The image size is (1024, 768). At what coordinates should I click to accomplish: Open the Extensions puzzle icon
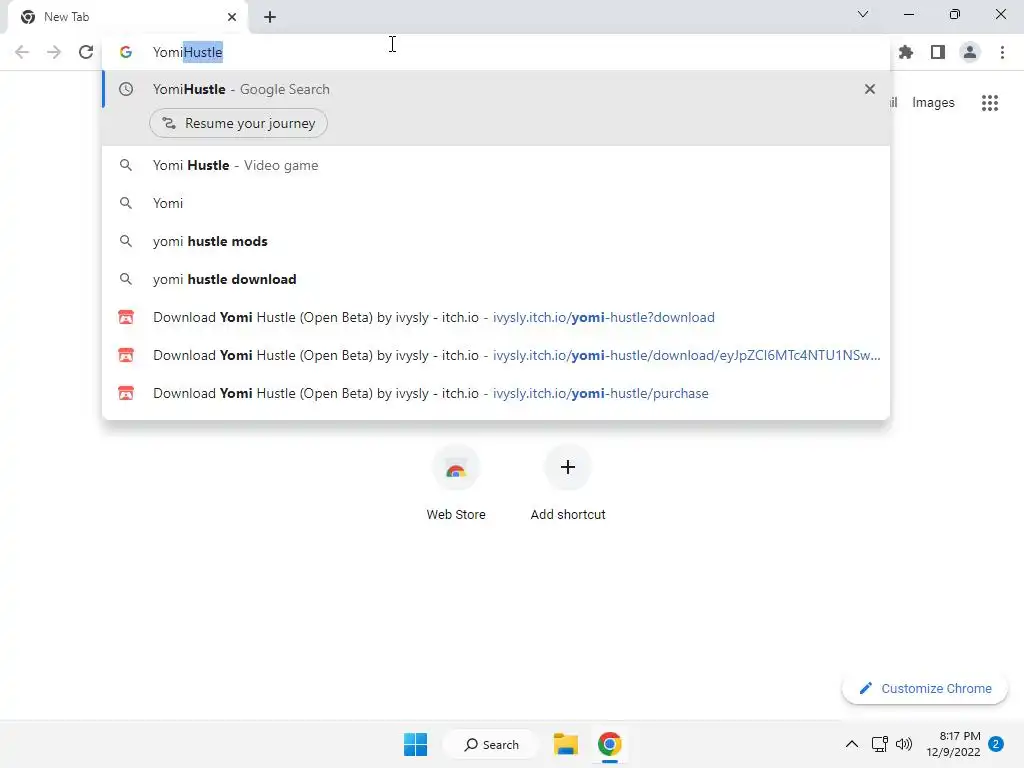906,52
